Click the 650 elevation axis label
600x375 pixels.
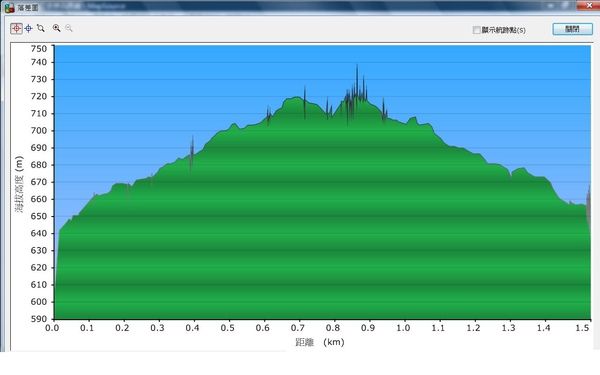(x=39, y=216)
